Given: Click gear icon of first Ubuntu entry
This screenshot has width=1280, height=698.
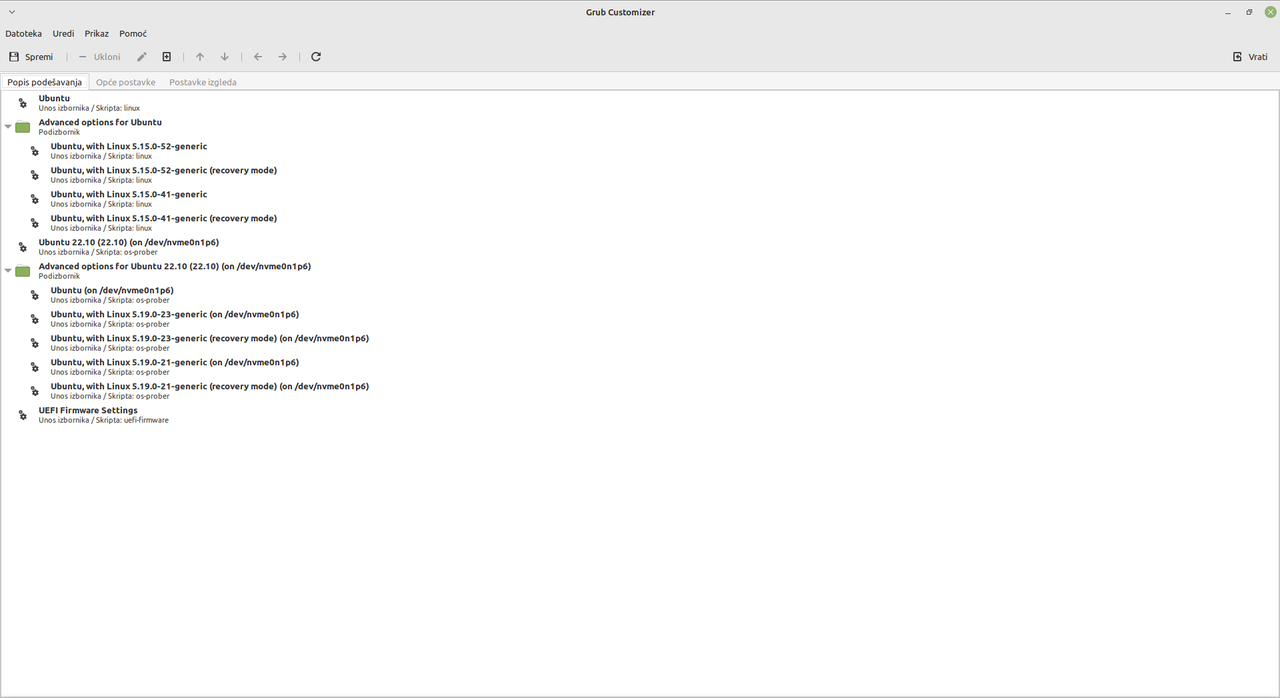Looking at the screenshot, I should pos(23,103).
